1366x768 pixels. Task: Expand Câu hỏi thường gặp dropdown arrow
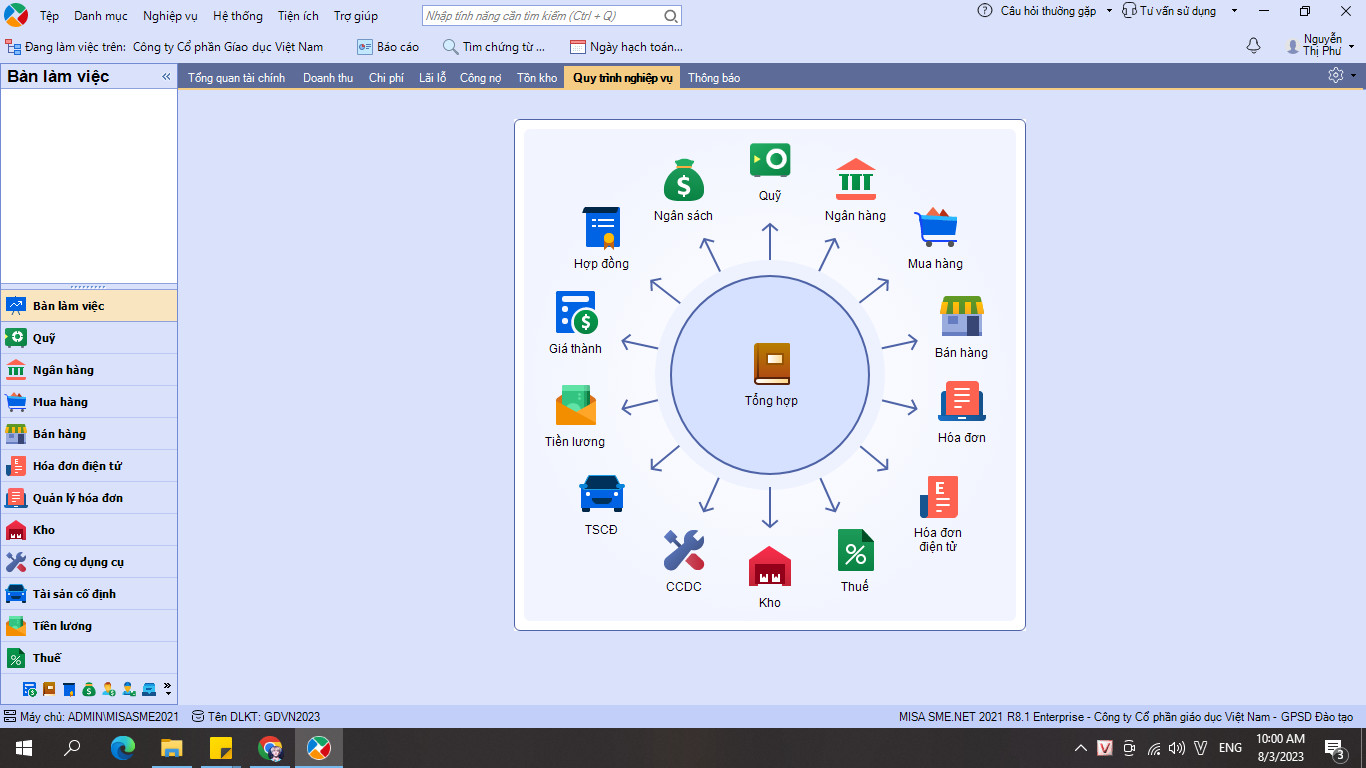(x=1109, y=11)
